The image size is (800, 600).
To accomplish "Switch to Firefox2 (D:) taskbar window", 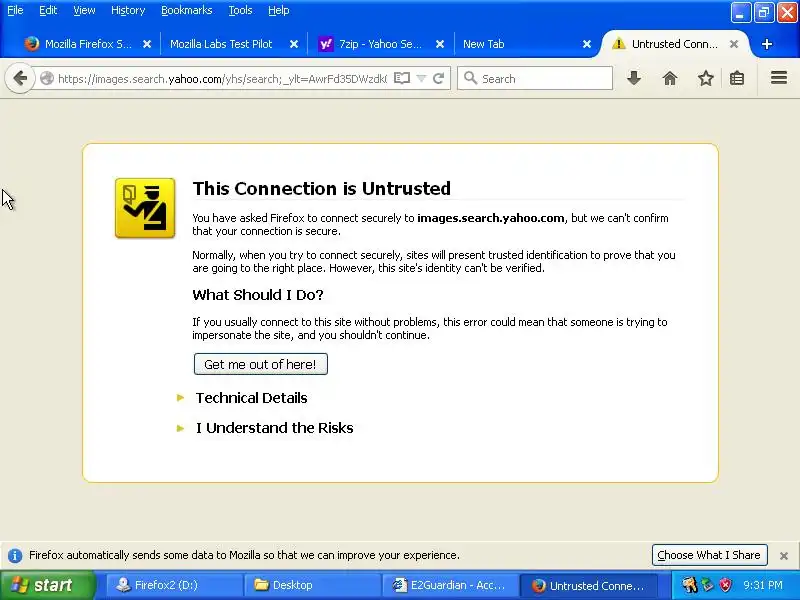I will click(x=173, y=585).
